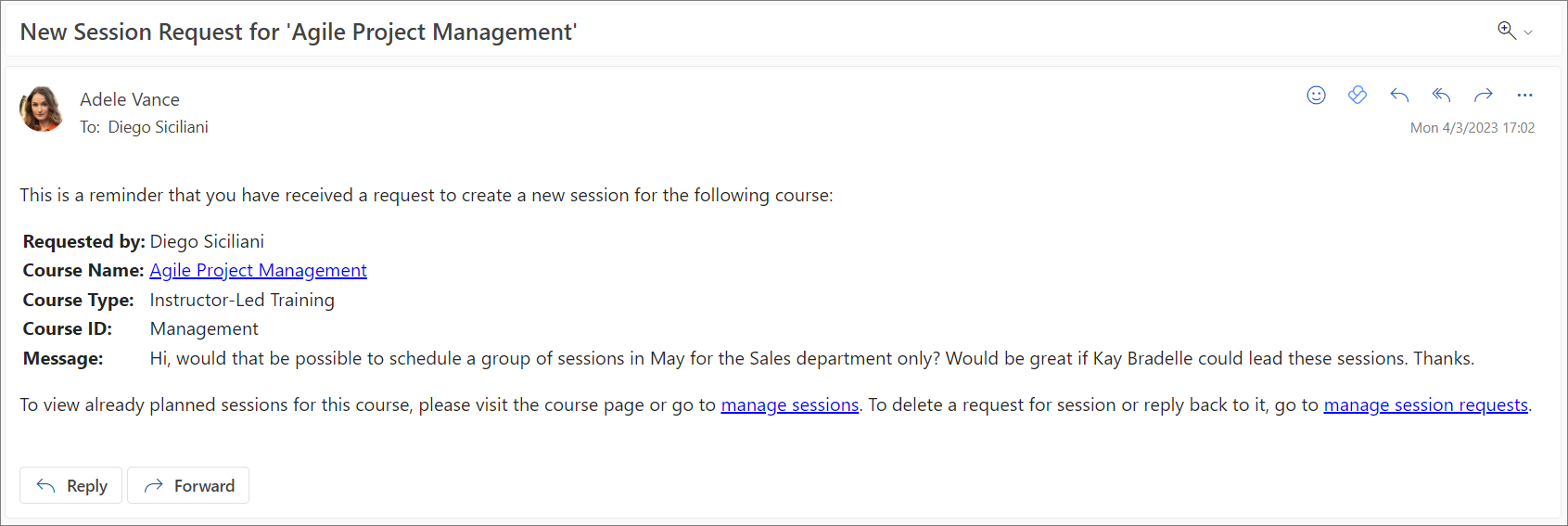Open sender name Adele Vance contact card
The width and height of the screenshot is (1568, 526).
[x=130, y=99]
